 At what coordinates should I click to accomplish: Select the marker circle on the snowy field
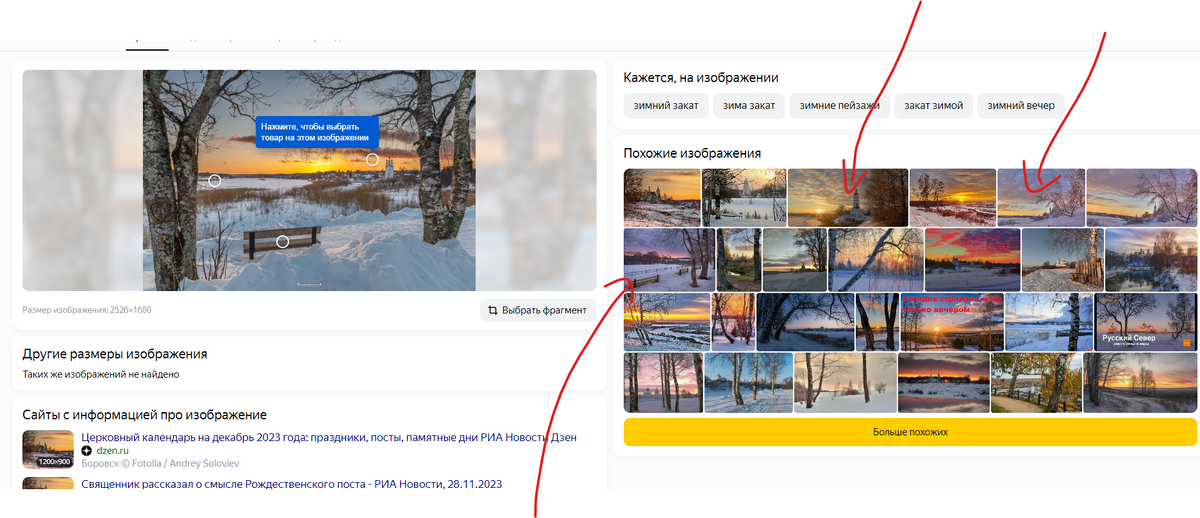(x=214, y=181)
